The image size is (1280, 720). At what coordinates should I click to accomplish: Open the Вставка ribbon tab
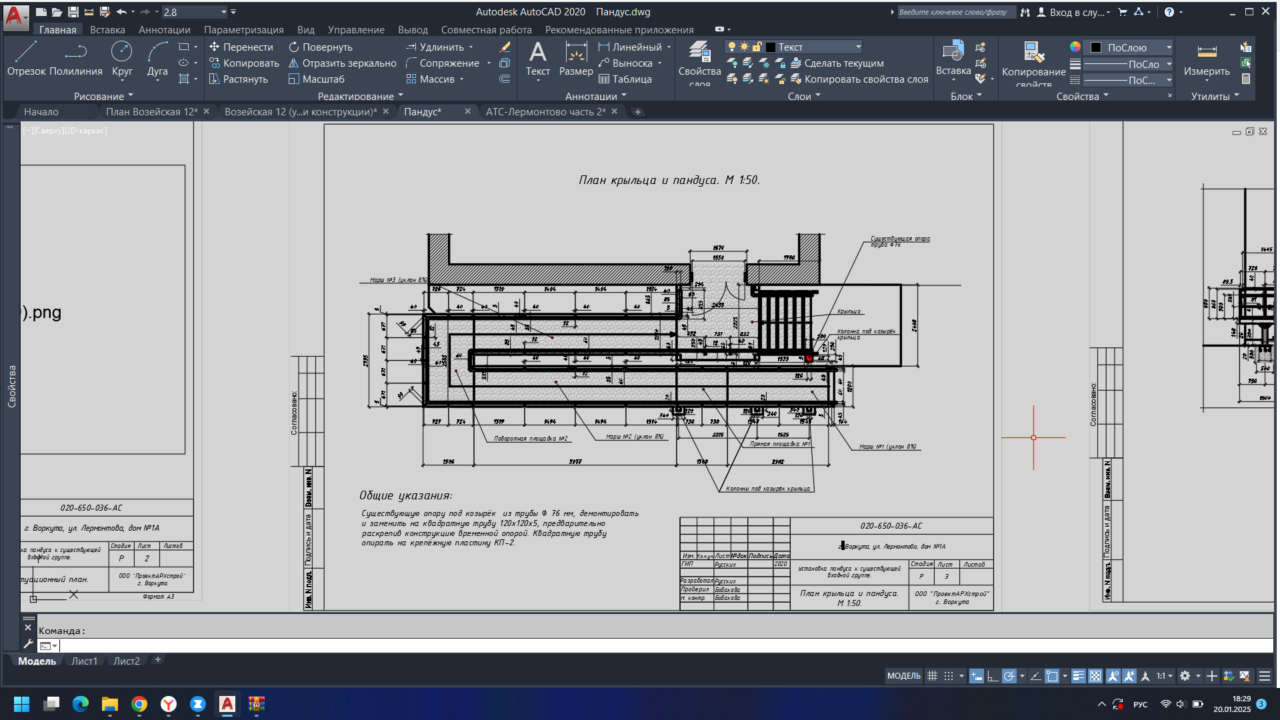[107, 30]
